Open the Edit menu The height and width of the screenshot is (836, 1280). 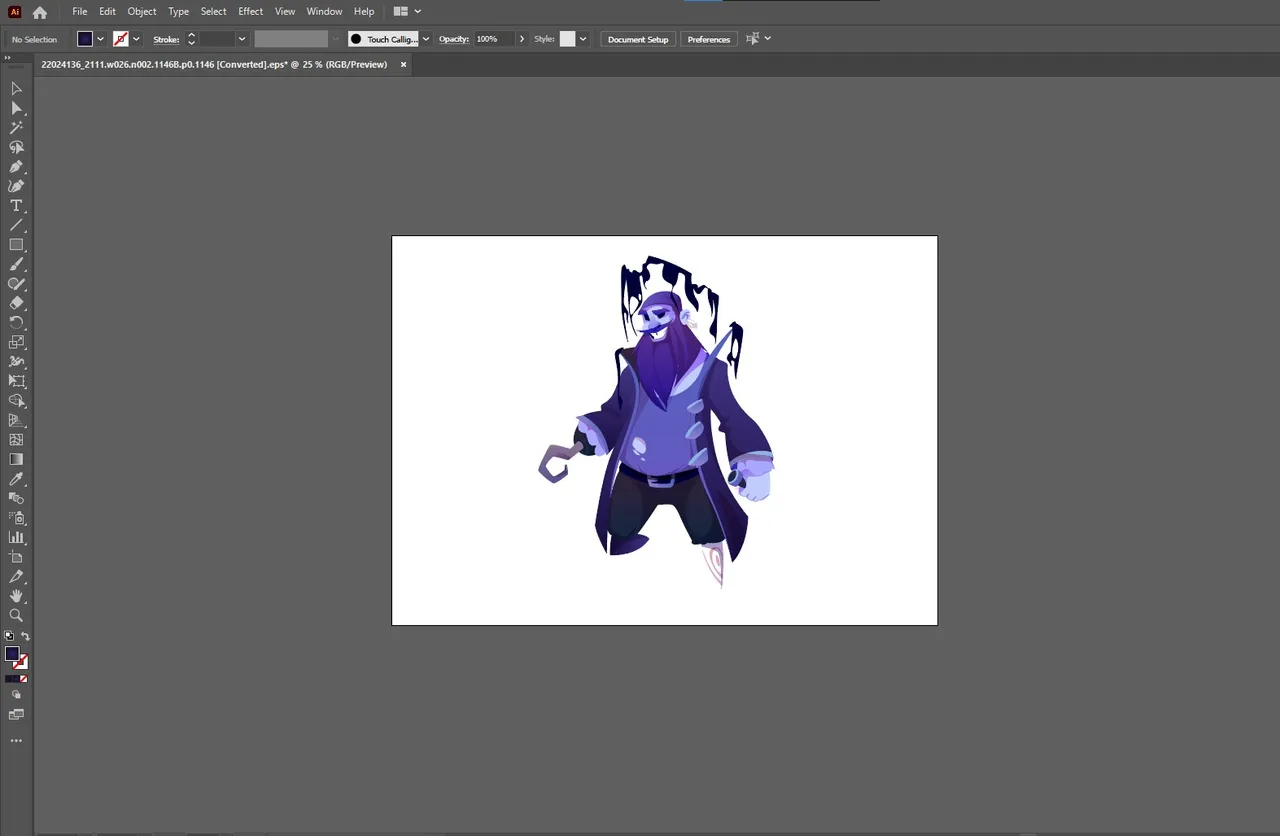107,12
